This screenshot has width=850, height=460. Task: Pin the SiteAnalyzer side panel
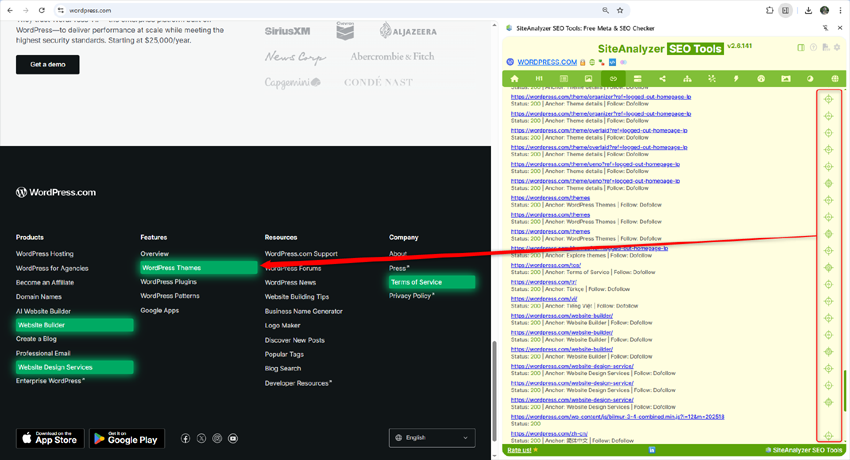(825, 28)
